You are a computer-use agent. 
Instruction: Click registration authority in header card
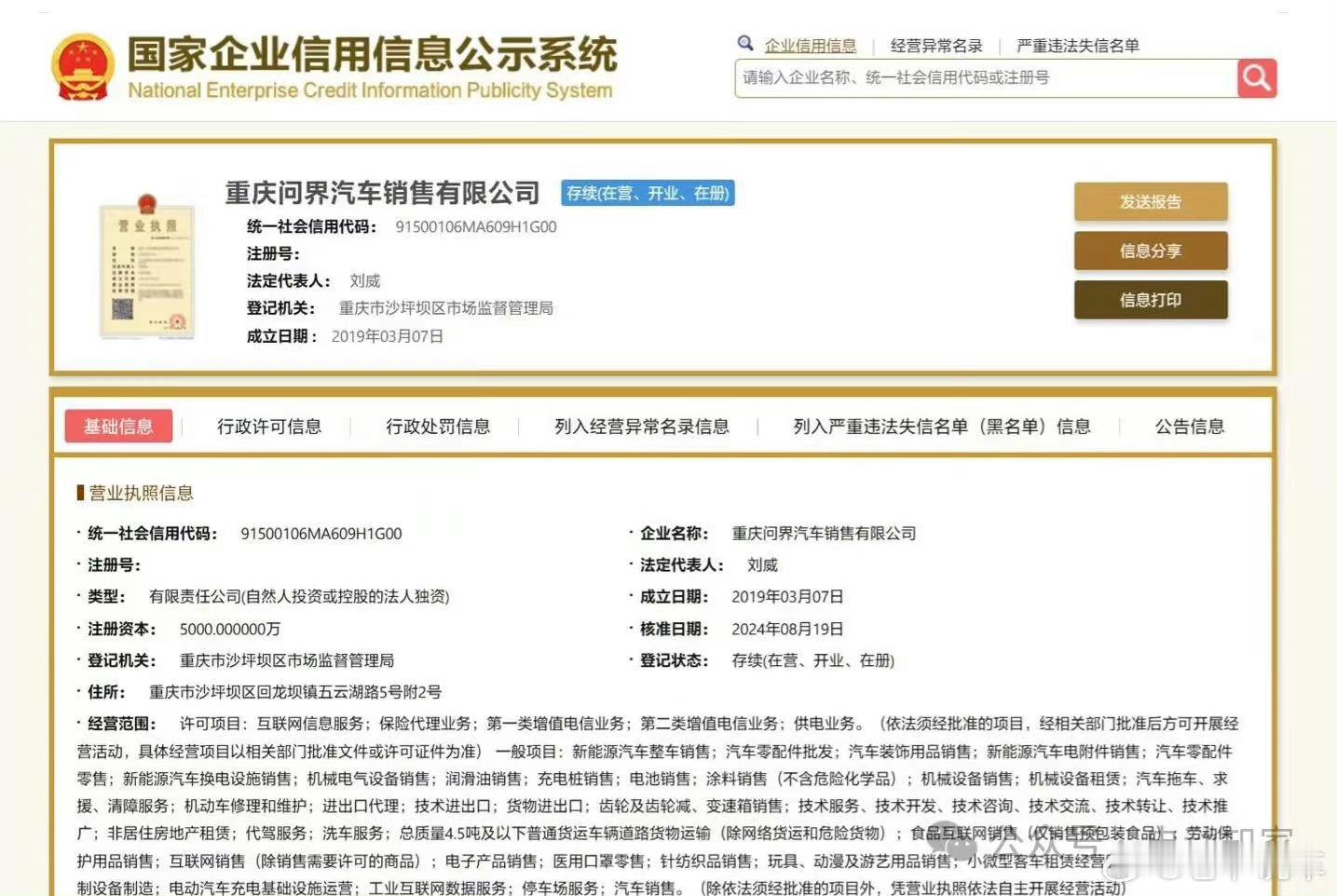pyautogui.click(x=446, y=307)
